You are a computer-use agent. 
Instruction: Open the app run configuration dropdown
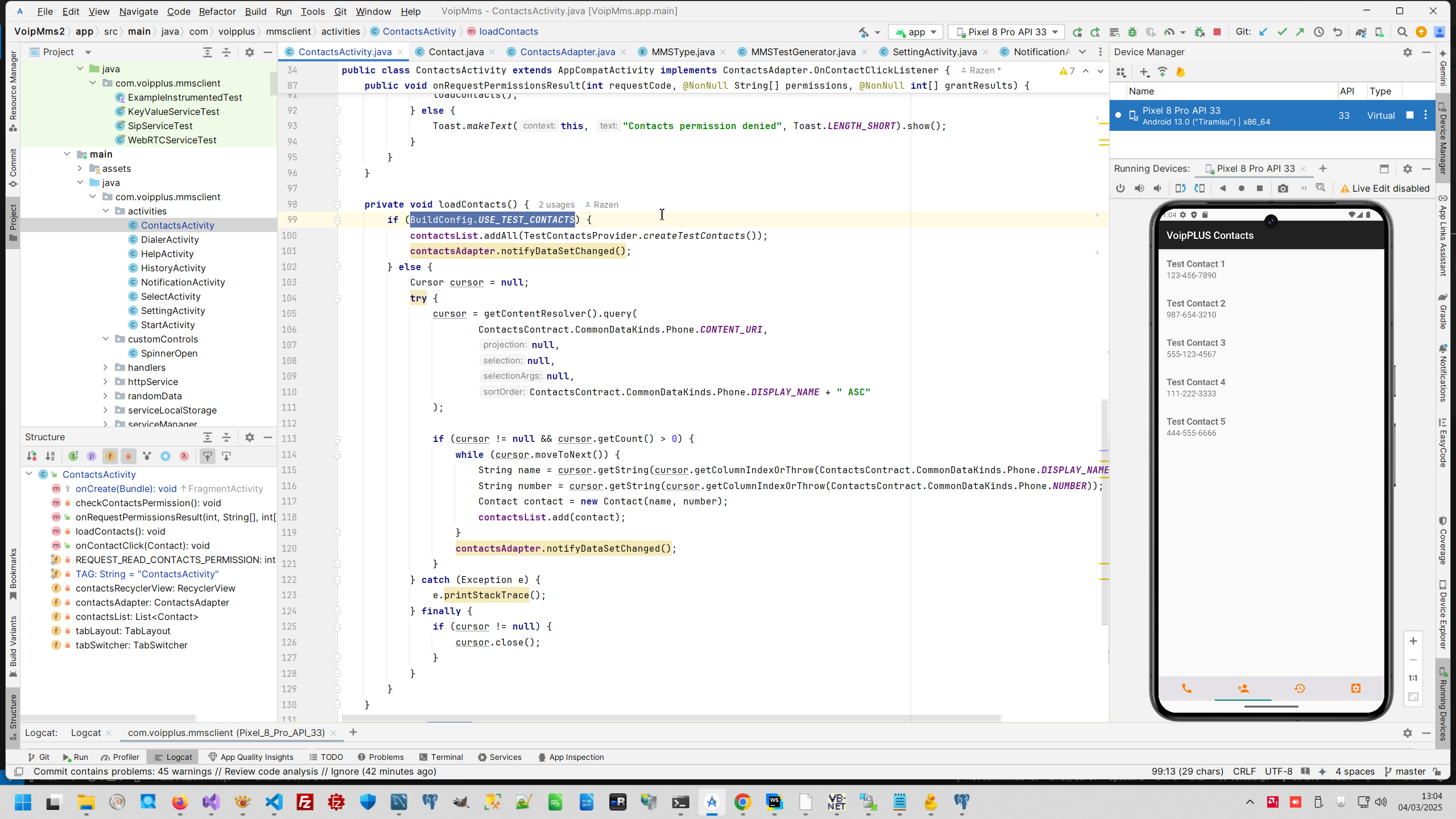[x=916, y=32]
